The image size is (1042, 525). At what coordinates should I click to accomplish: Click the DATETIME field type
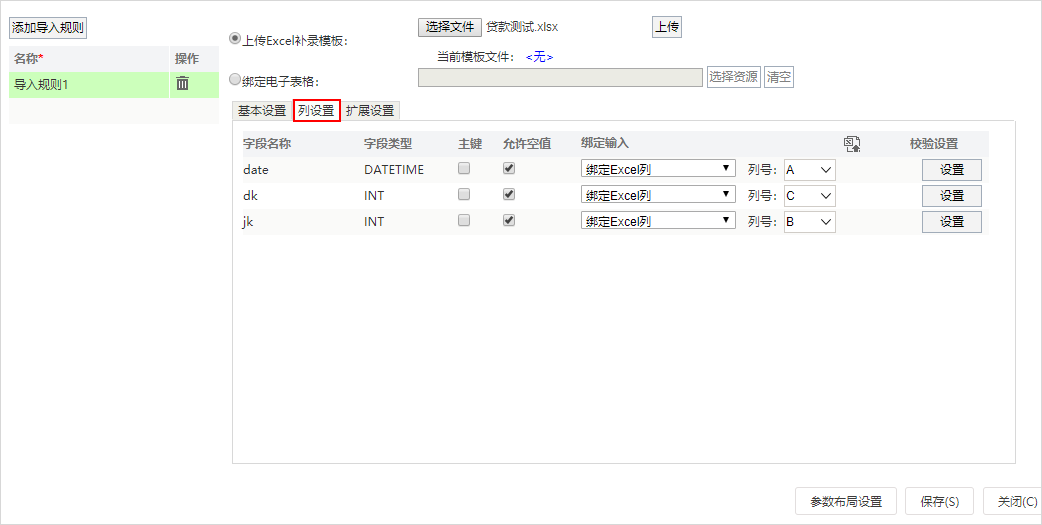(x=394, y=169)
